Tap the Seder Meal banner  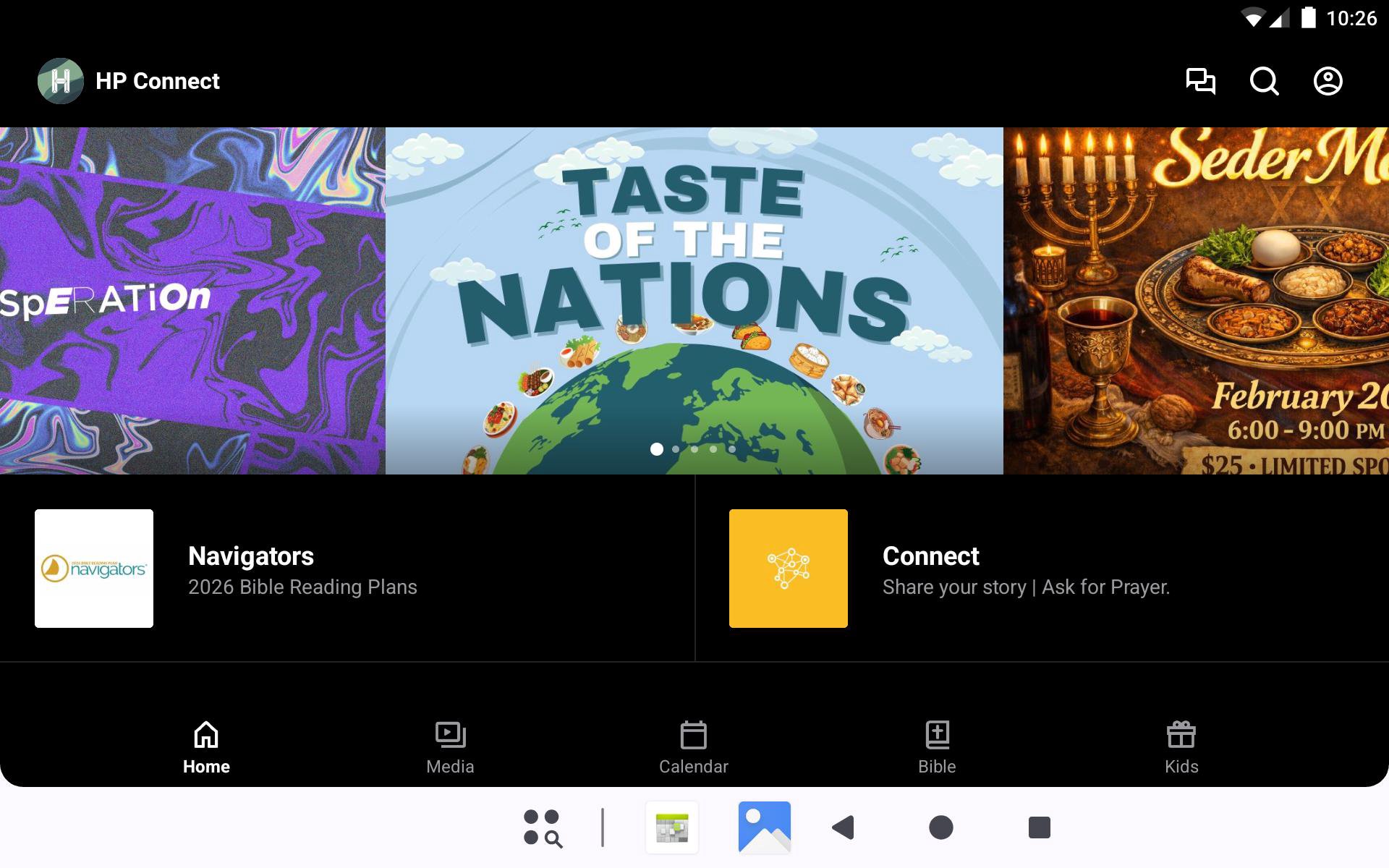[1195, 301]
